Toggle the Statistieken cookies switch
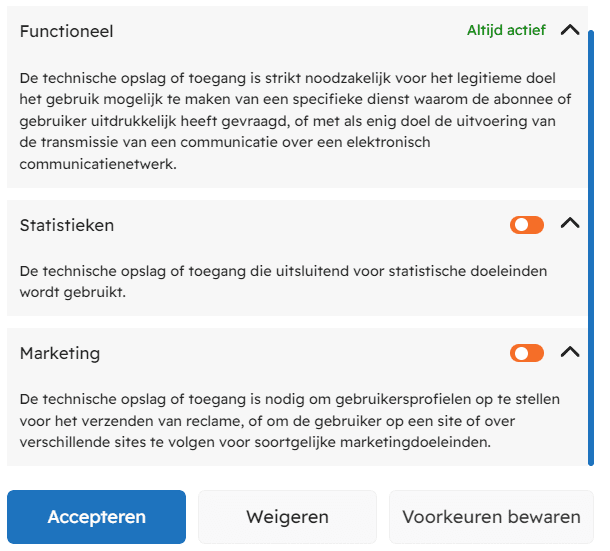The width and height of the screenshot is (610, 551). click(x=527, y=225)
